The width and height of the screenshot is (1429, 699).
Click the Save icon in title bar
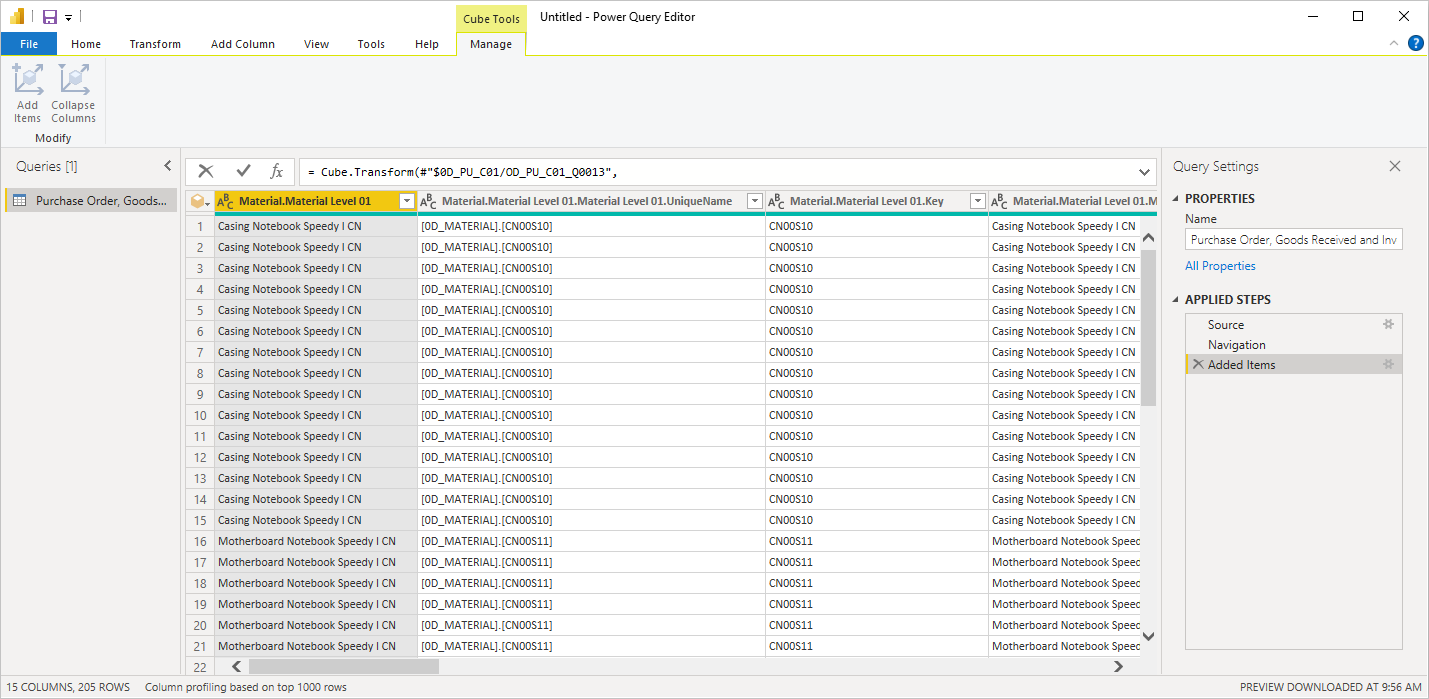(x=49, y=17)
